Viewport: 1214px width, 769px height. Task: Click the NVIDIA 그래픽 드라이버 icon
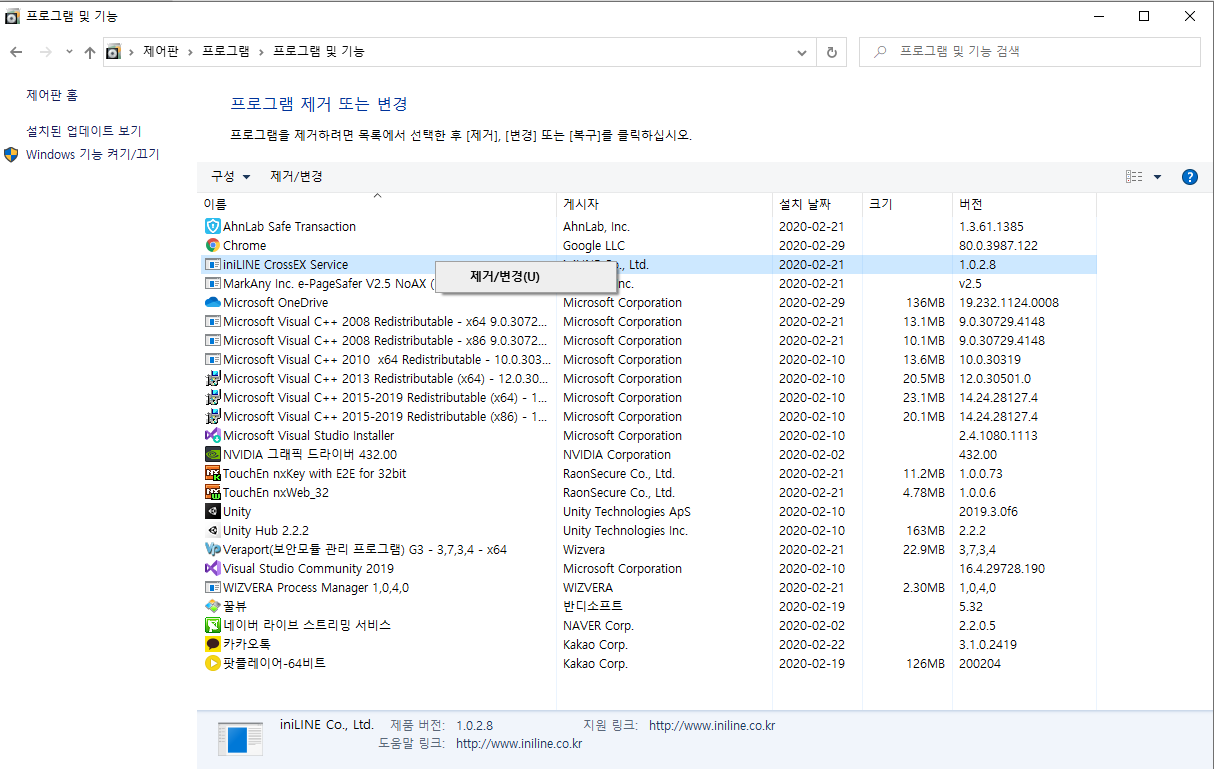point(212,455)
